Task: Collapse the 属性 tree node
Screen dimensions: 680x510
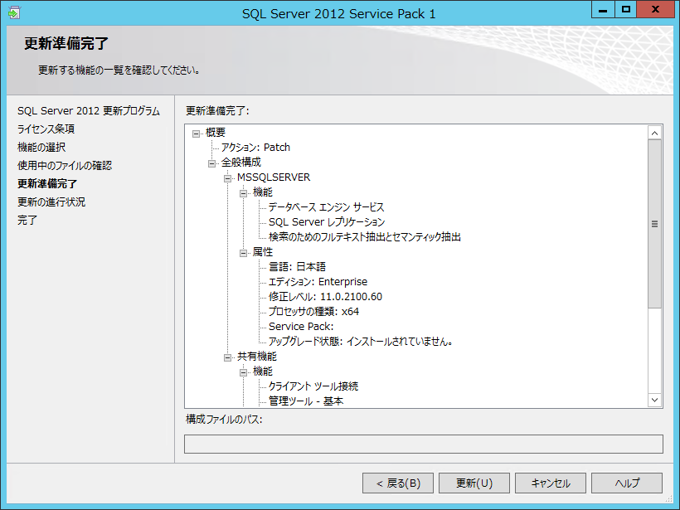Action: [x=243, y=253]
